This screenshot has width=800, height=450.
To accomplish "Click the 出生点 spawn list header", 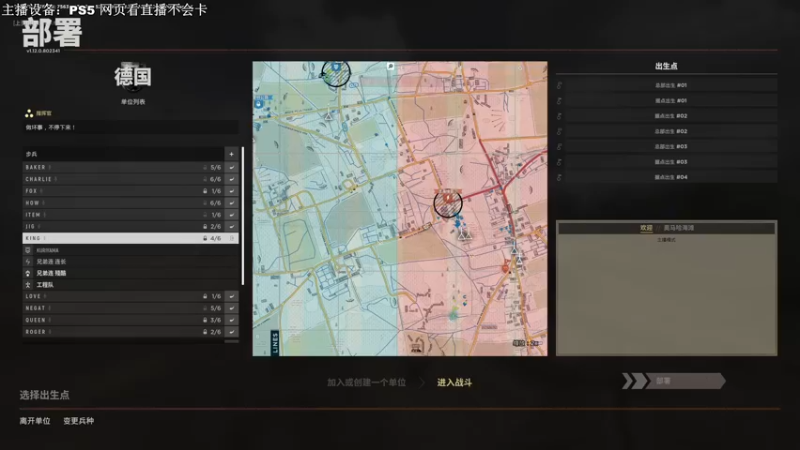I will coord(666,66).
